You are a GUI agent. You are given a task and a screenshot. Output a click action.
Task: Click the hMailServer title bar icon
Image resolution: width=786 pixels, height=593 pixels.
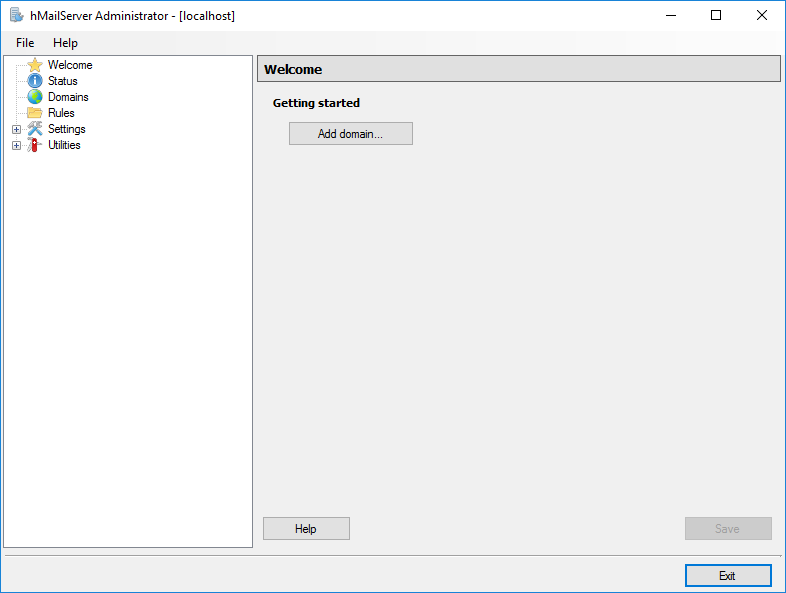click(x=17, y=15)
